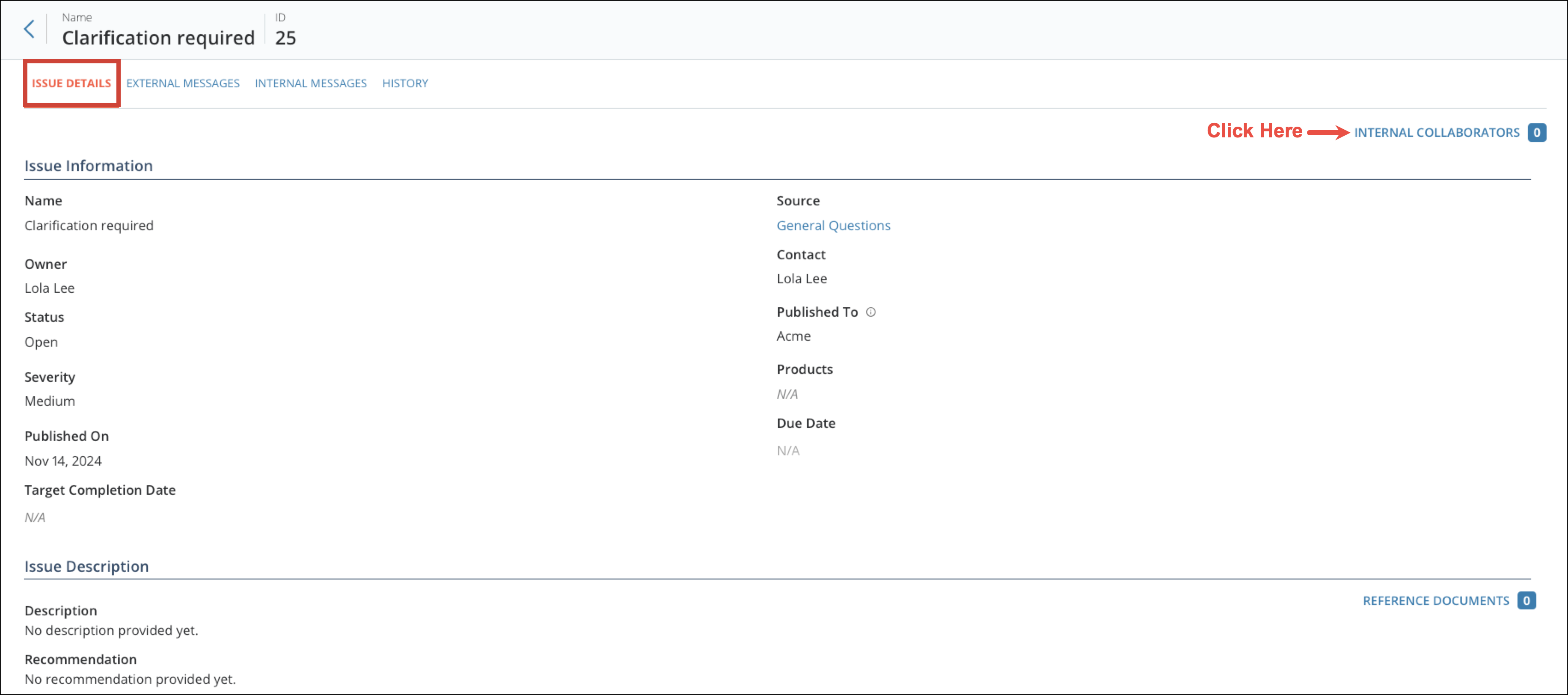This screenshot has height=695, width=1568.
Task: Click the Published To info icon
Action: (870, 312)
